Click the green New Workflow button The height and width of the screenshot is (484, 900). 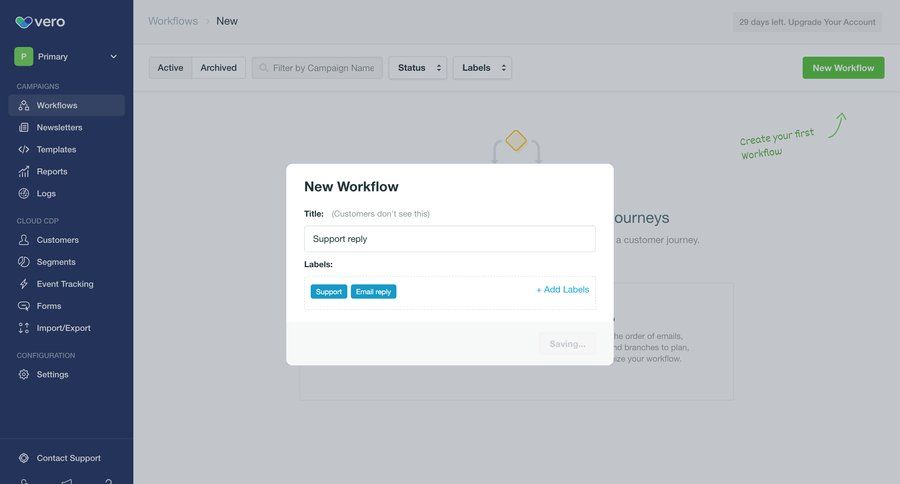click(x=843, y=68)
